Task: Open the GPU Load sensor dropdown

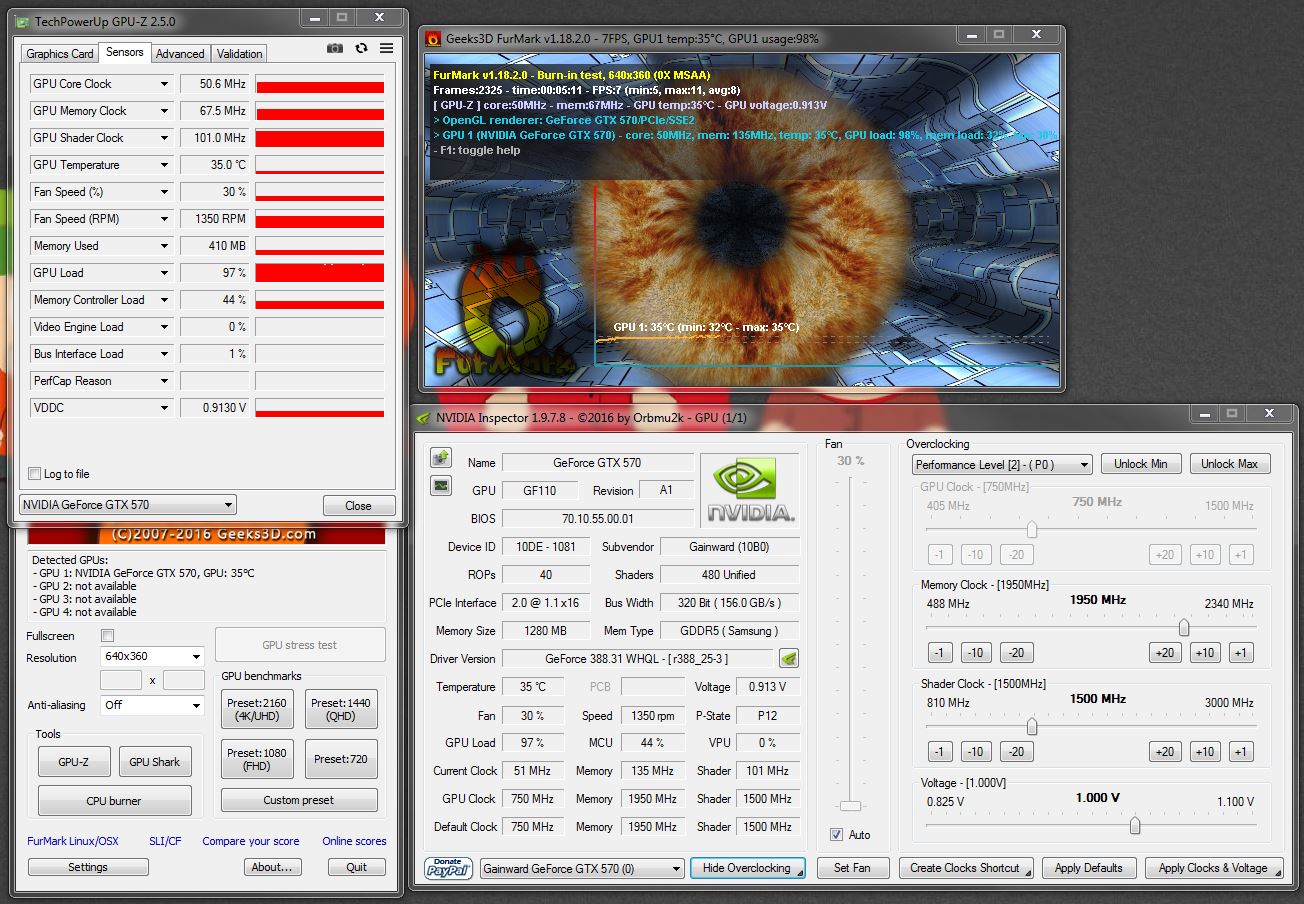Action: [x=164, y=273]
